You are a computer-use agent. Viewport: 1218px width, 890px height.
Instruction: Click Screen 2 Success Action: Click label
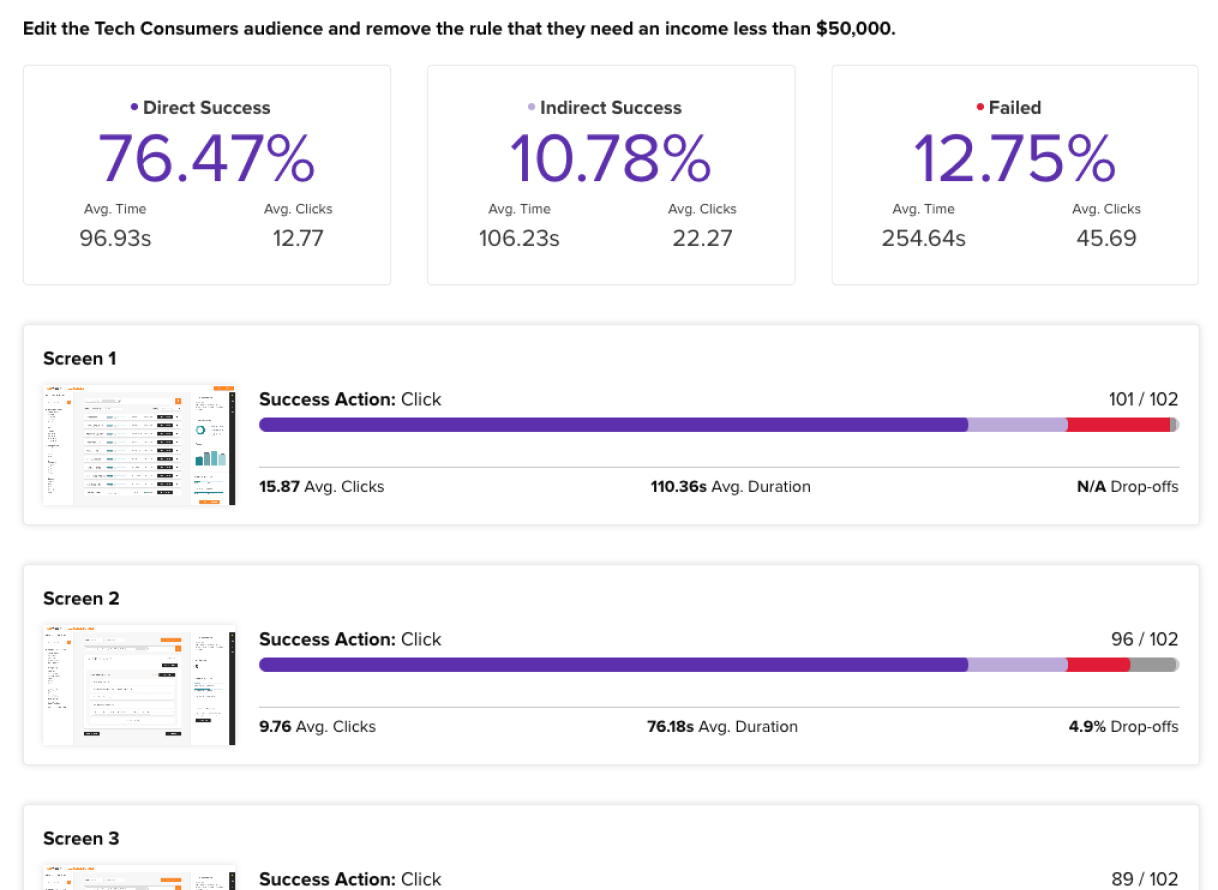(x=350, y=639)
